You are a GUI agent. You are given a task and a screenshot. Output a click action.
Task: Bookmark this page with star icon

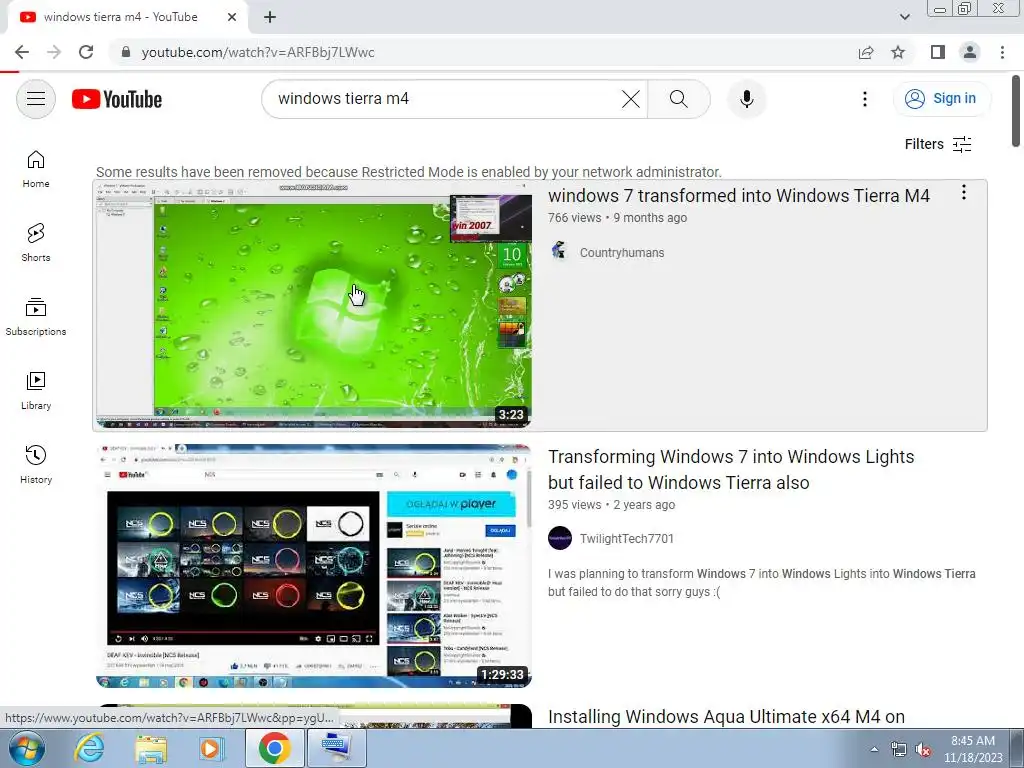pos(898,52)
